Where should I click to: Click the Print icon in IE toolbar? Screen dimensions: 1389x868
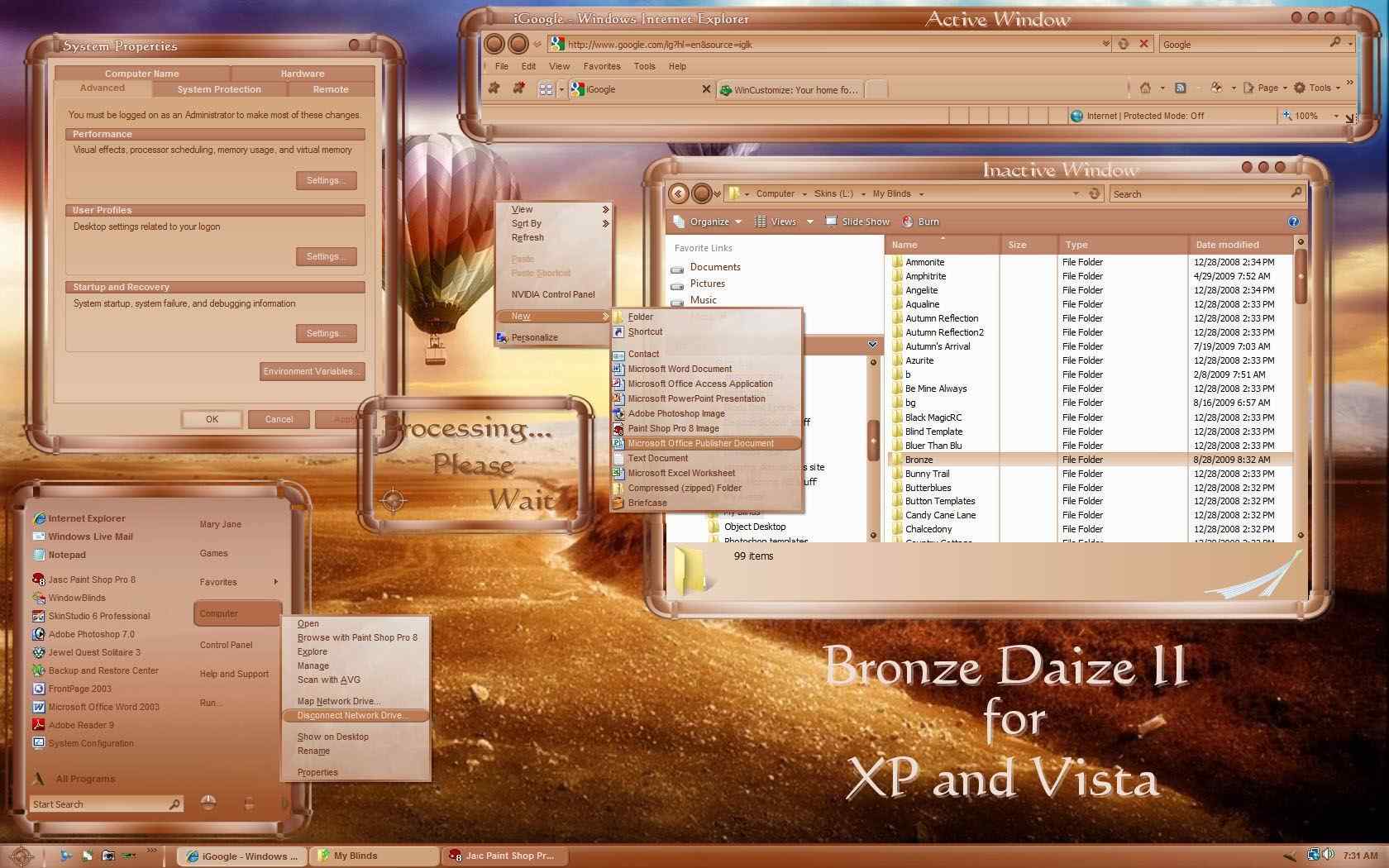pyautogui.click(x=1216, y=88)
